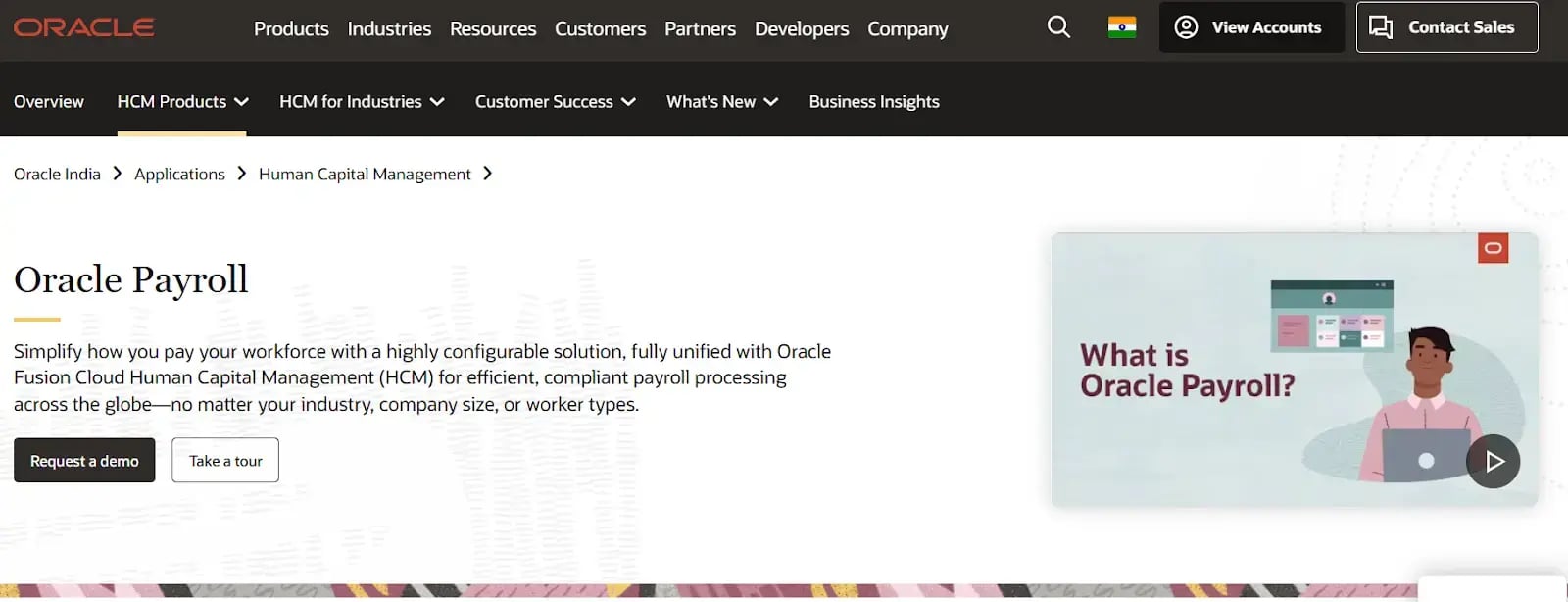1568x602 pixels.
Task: Open the HCM for Industries menu
Action: 361,101
